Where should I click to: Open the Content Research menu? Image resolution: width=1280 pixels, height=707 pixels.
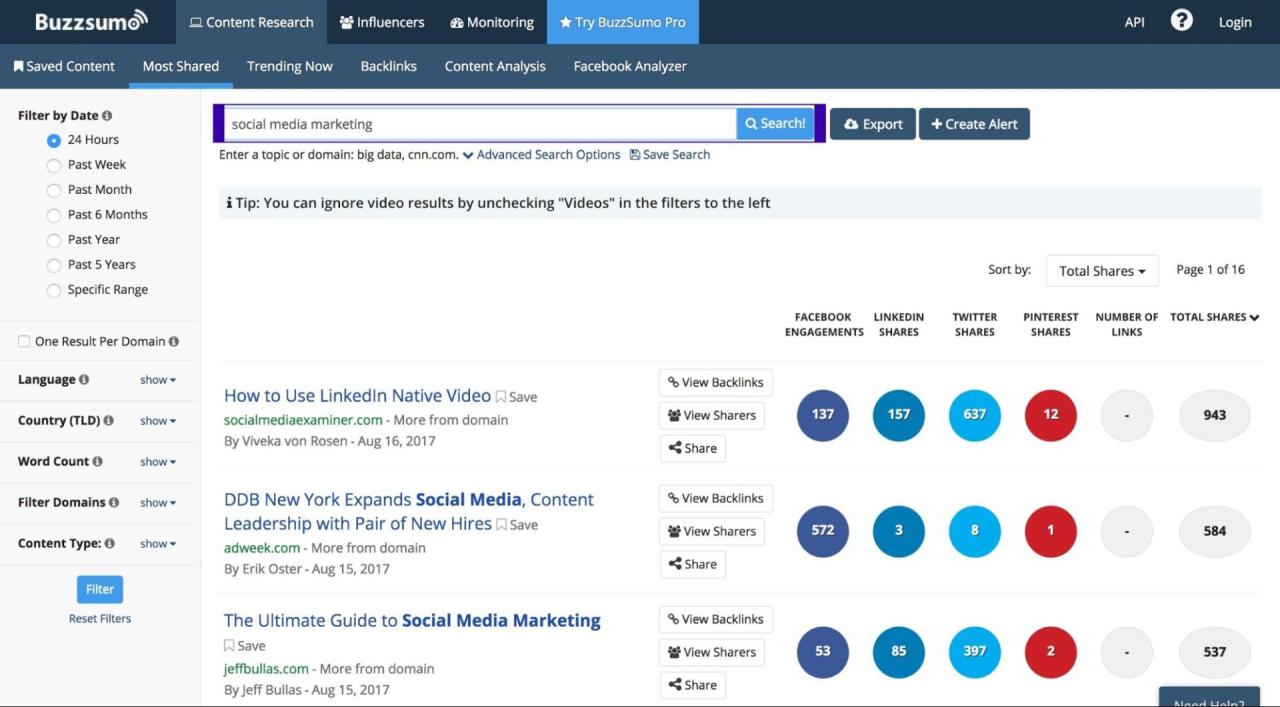coord(251,22)
